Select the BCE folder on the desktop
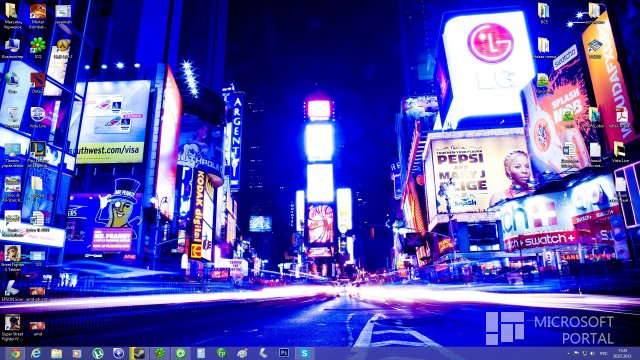The width and height of the screenshot is (640, 360). pos(544,13)
